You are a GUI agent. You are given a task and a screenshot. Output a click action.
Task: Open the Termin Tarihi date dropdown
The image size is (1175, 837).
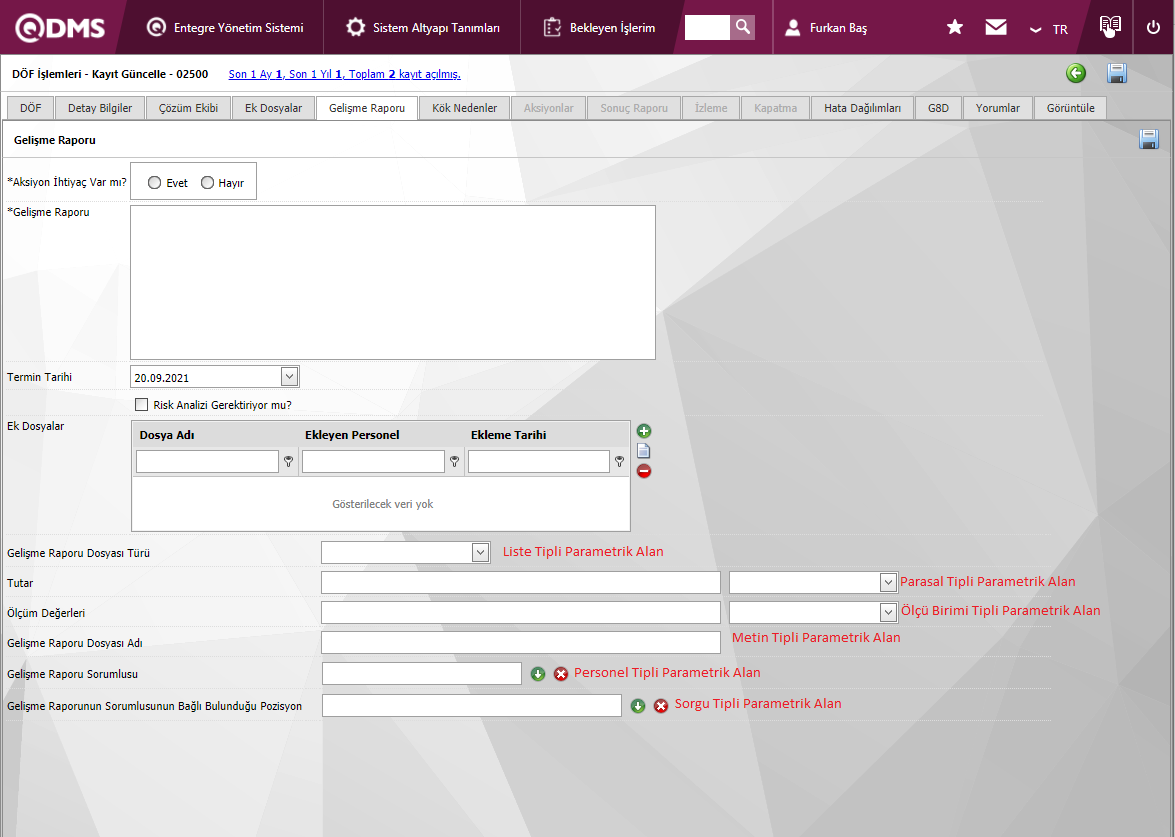pos(289,377)
